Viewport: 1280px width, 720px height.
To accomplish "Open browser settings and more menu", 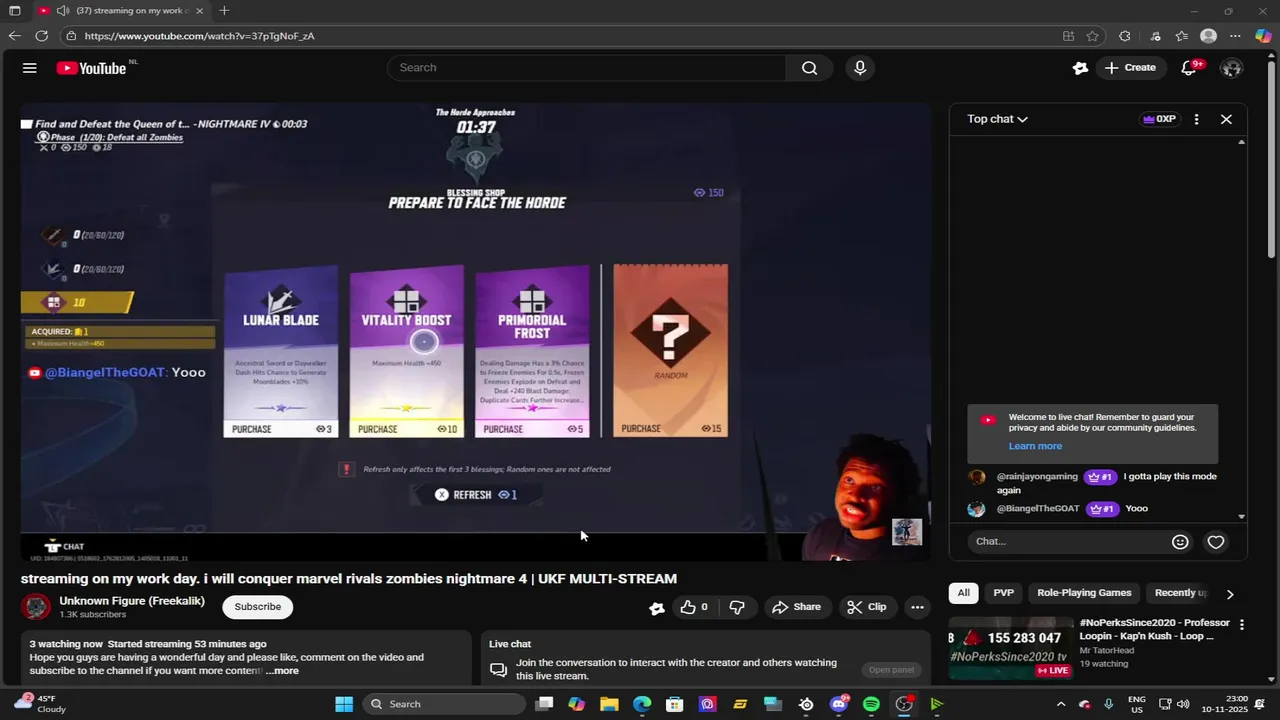I will point(1235,36).
